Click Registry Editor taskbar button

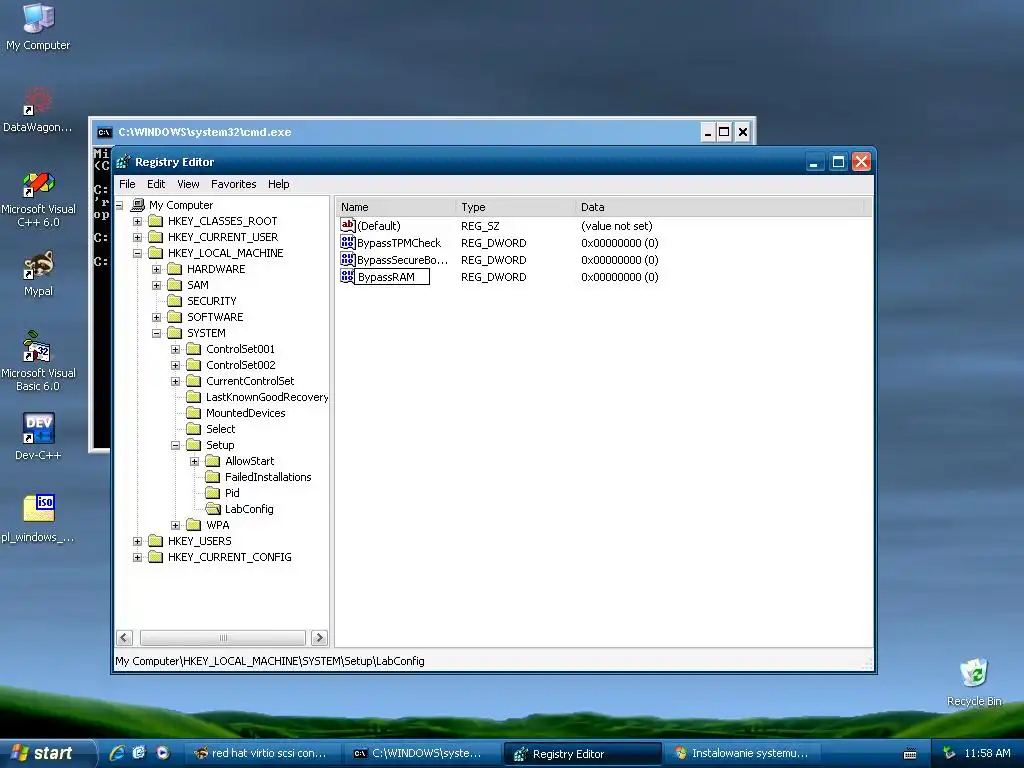583,753
